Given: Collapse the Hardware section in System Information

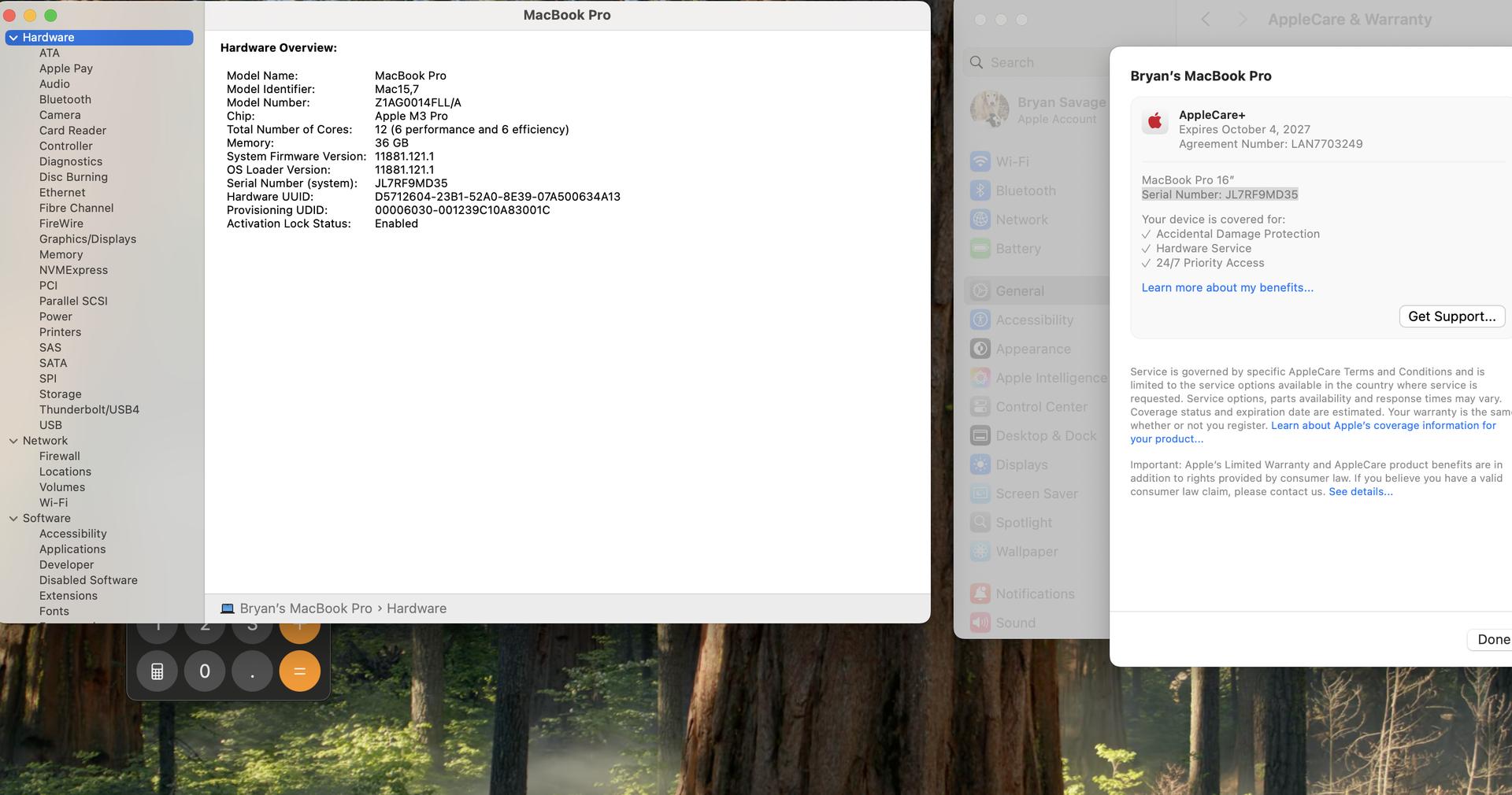Looking at the screenshot, I should click(13, 38).
